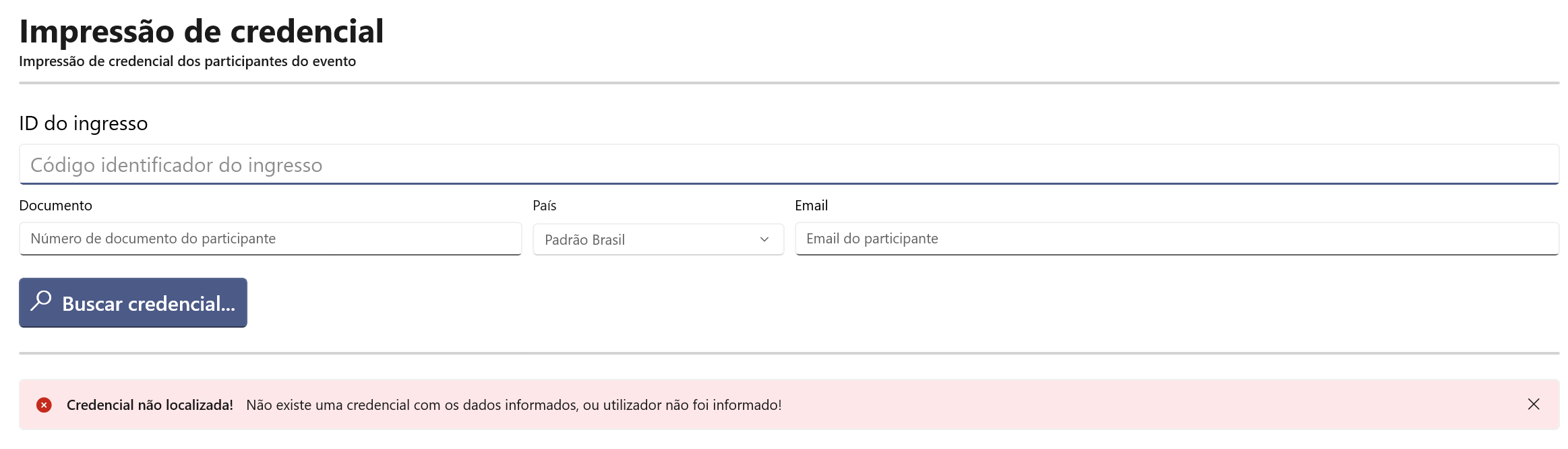Viewport: 1568px width, 449px height.
Task: Click the error message description text
Action: pos(514,405)
